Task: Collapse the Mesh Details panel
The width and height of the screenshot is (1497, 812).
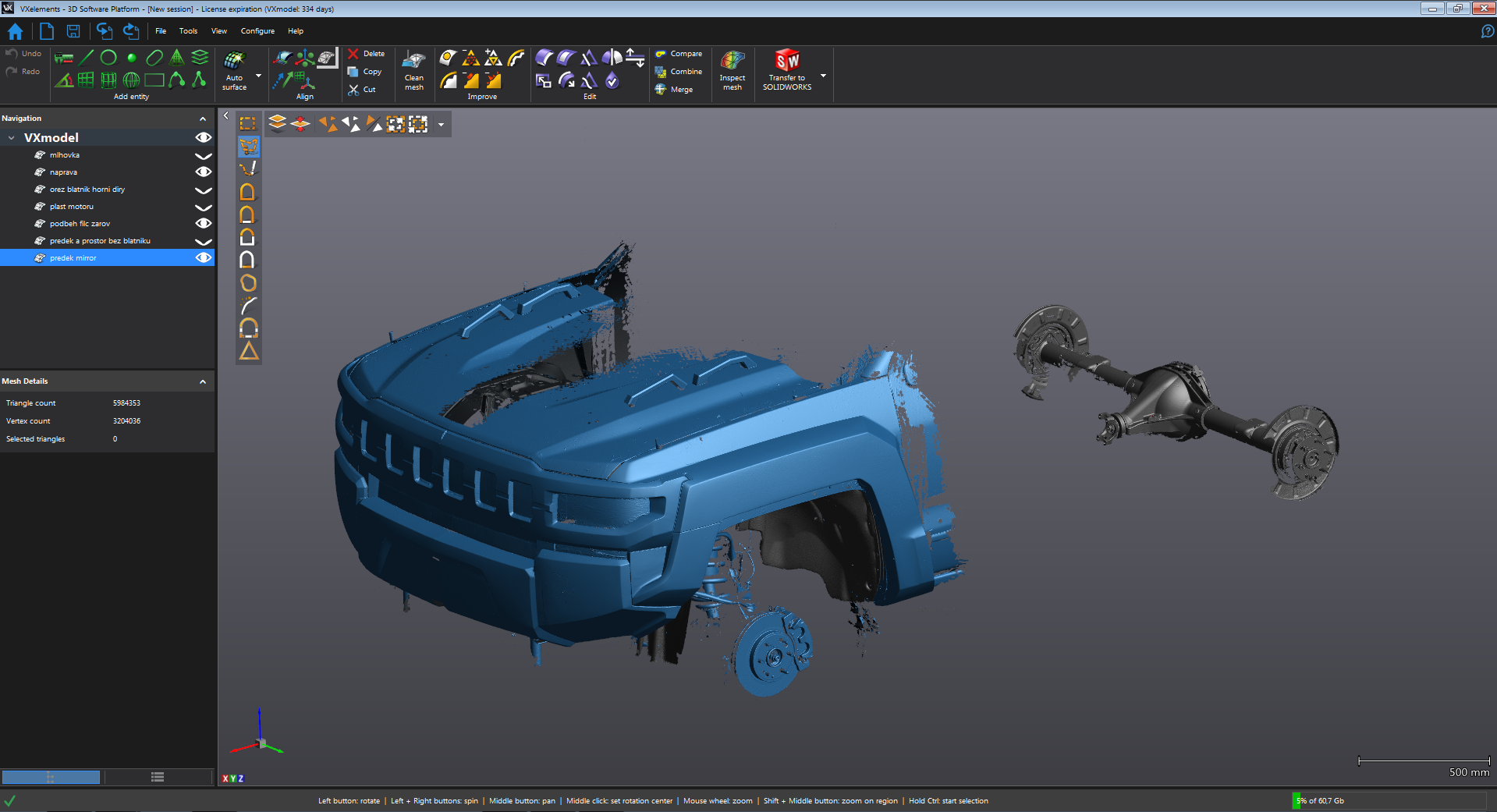Action: click(x=203, y=381)
